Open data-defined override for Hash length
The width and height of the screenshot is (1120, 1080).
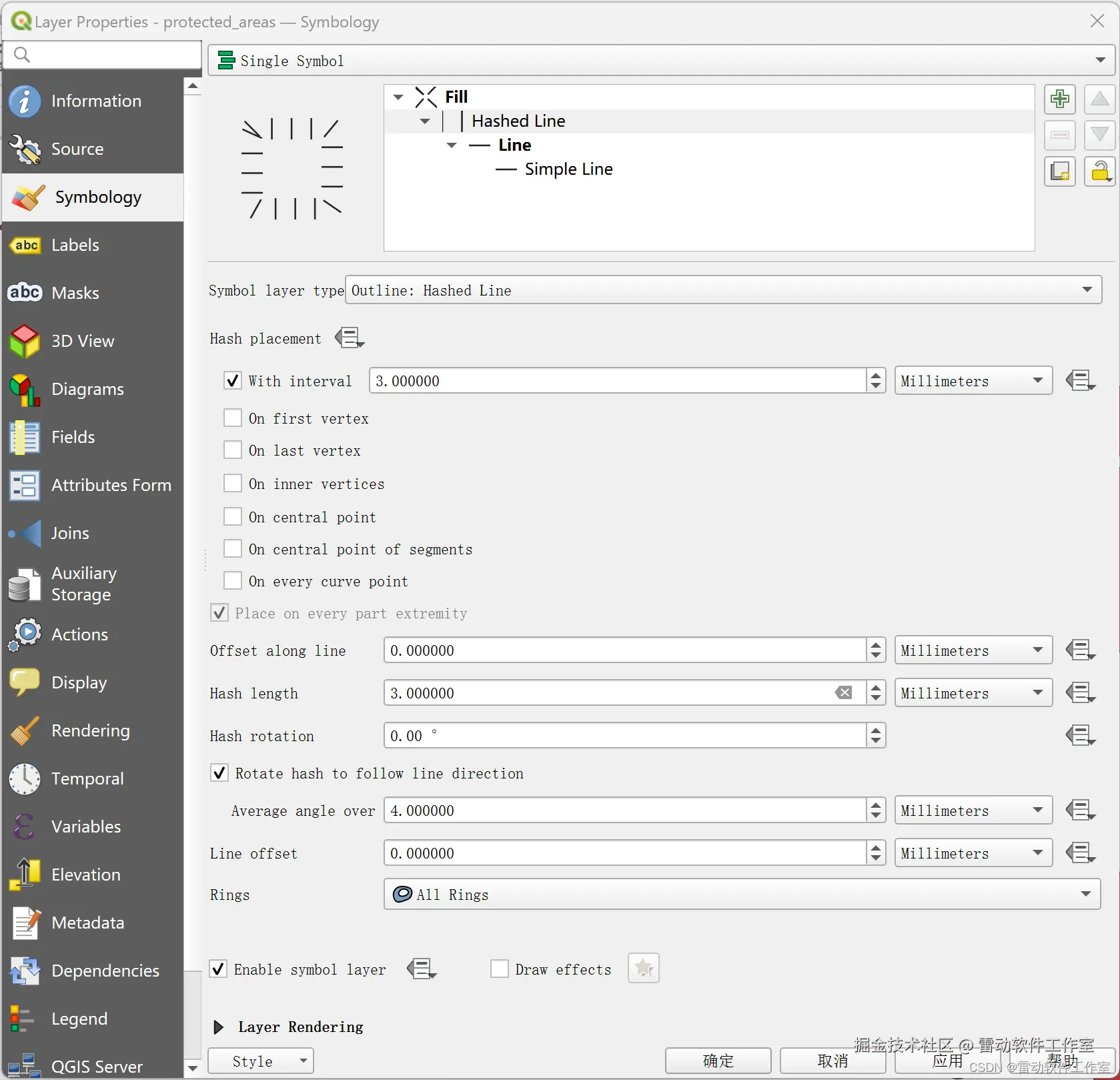(x=1081, y=693)
